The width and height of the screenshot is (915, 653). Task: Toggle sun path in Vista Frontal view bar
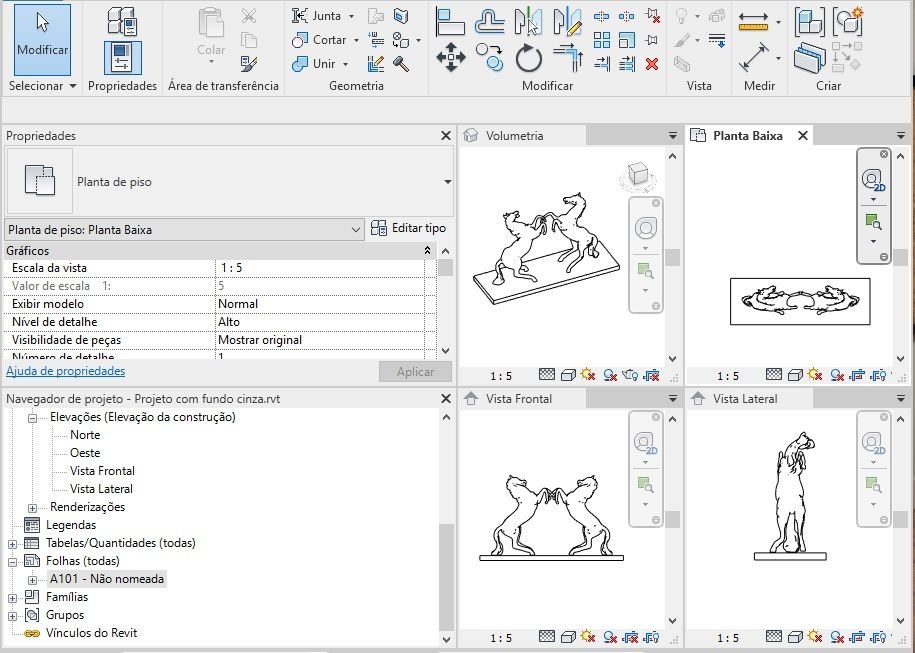point(588,637)
